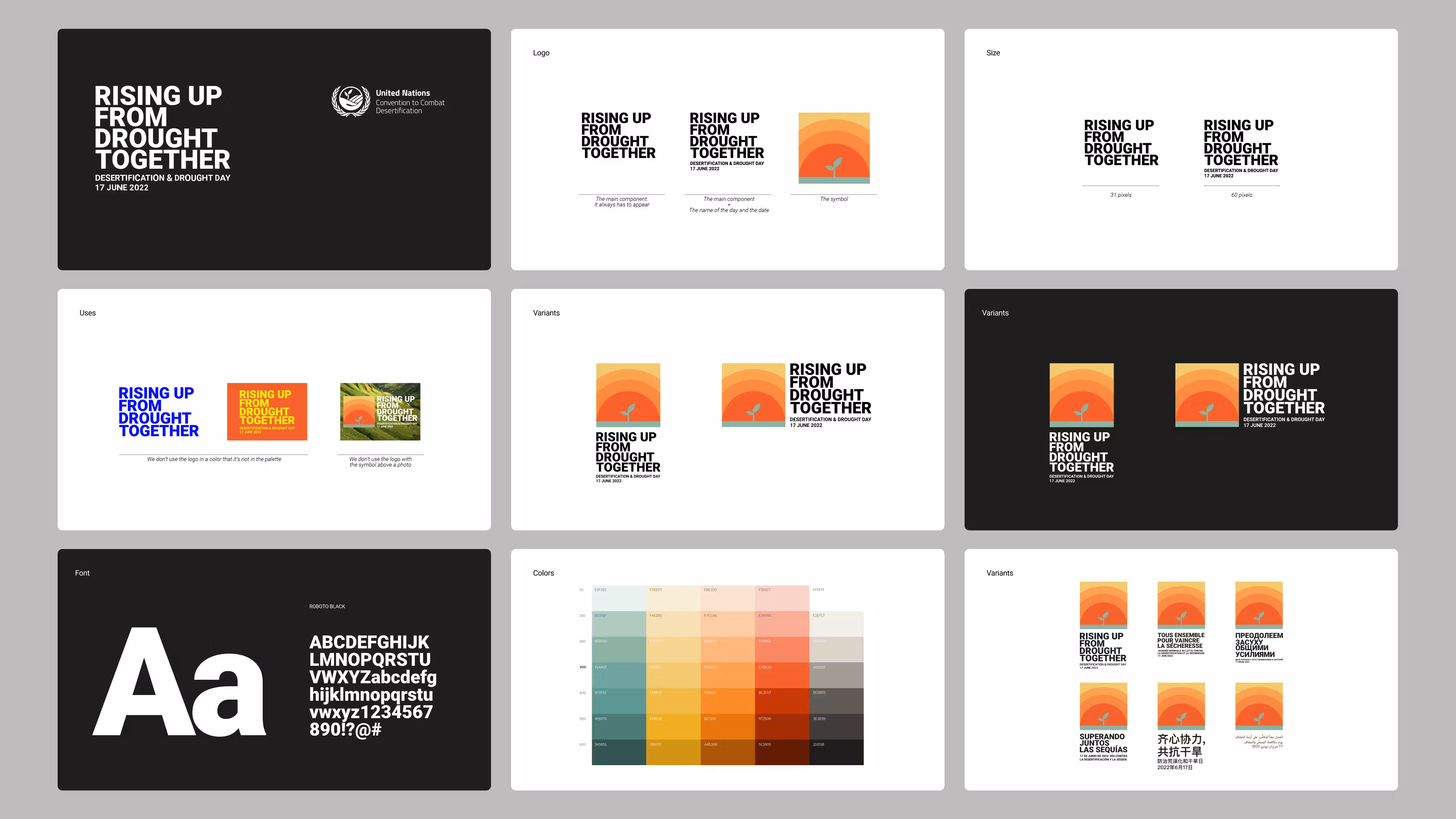Click the sunrise symbol beside the horizontal logo on the white Variants slide
The image size is (1456, 819).
coord(753,395)
